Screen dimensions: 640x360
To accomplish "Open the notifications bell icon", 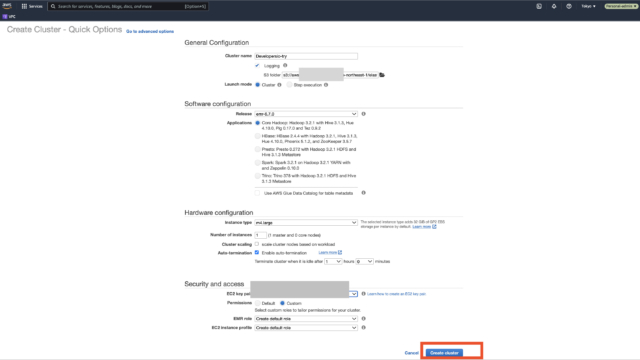I will (554, 6).
